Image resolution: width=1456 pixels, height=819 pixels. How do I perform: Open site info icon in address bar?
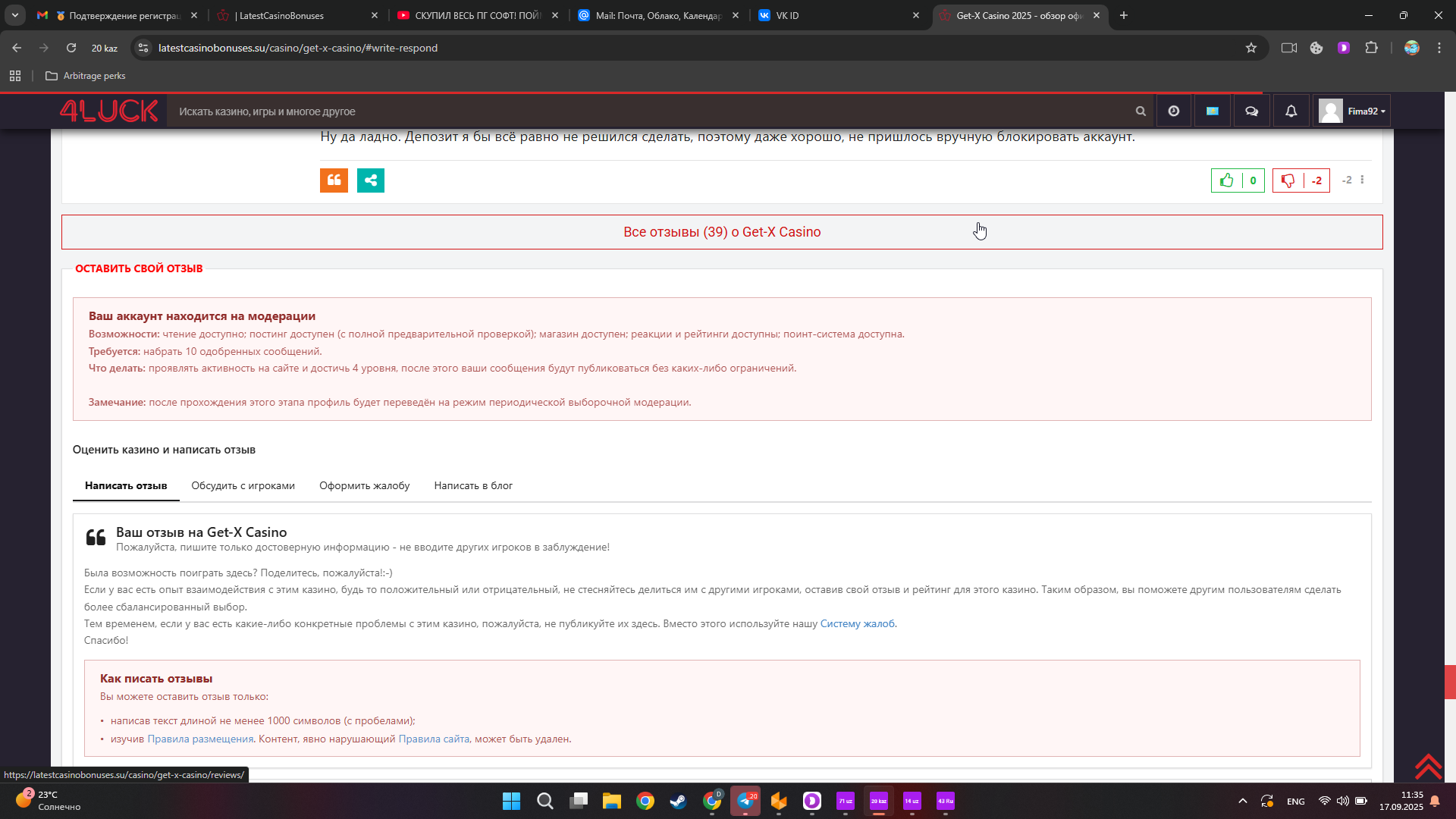tap(143, 48)
